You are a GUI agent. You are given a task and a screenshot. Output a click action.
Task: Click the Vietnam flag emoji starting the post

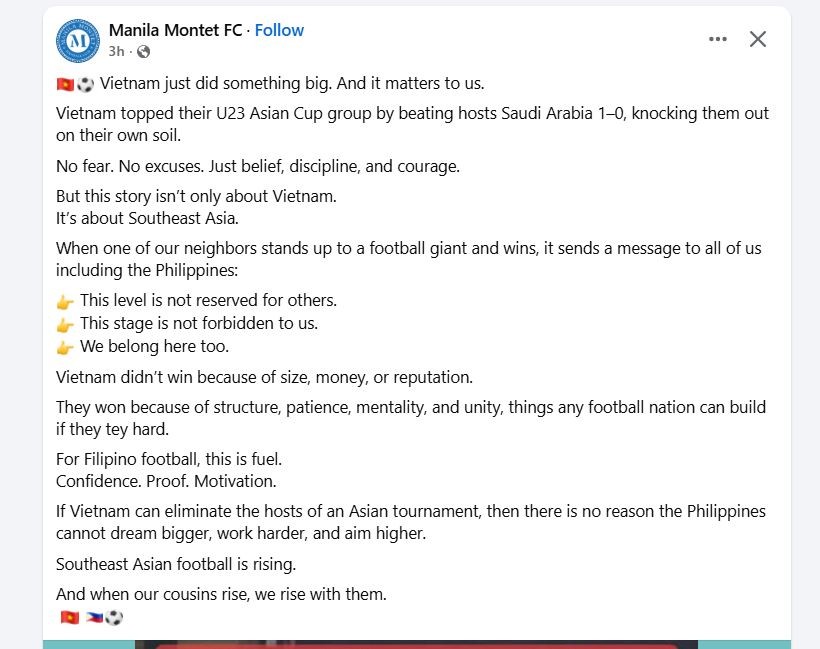pyautogui.click(x=65, y=84)
